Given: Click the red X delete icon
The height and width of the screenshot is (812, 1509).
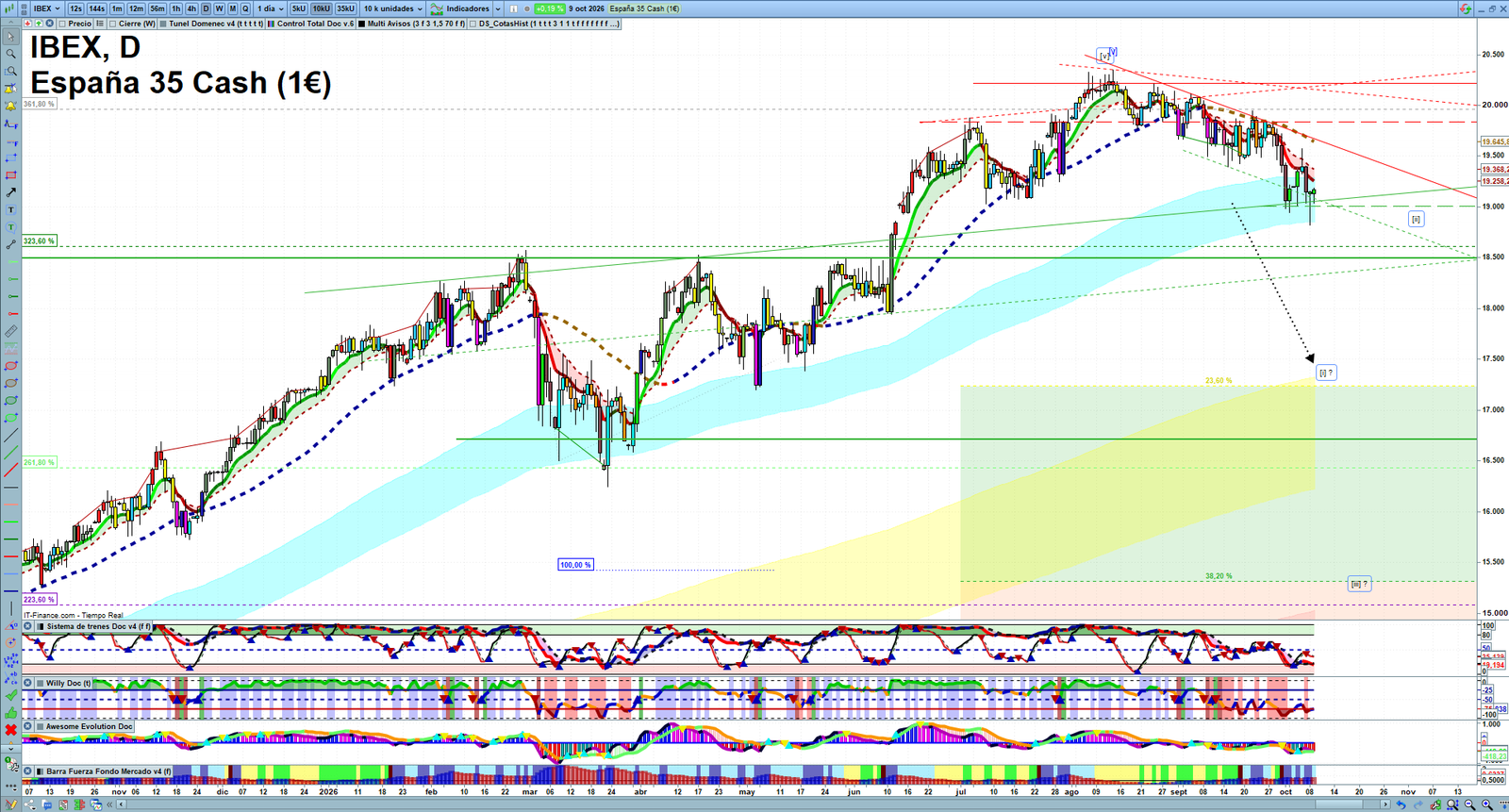Looking at the screenshot, I should pyautogui.click(x=11, y=730).
